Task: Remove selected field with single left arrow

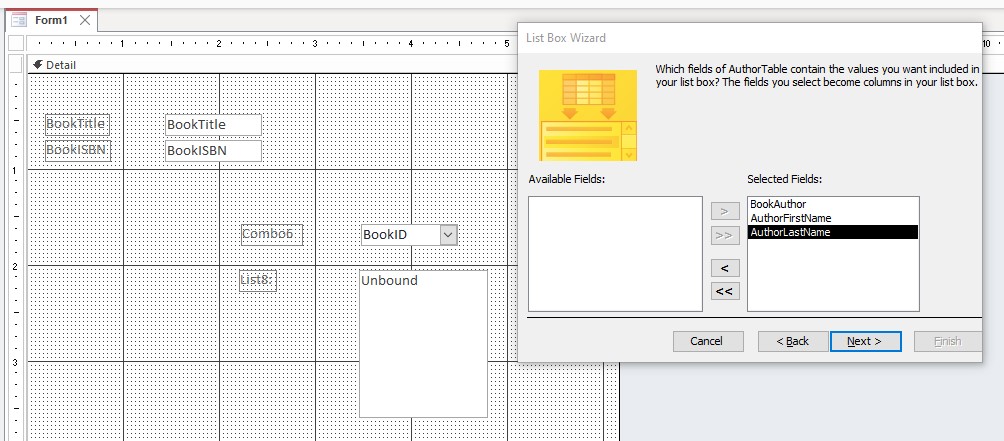Action: (724, 268)
